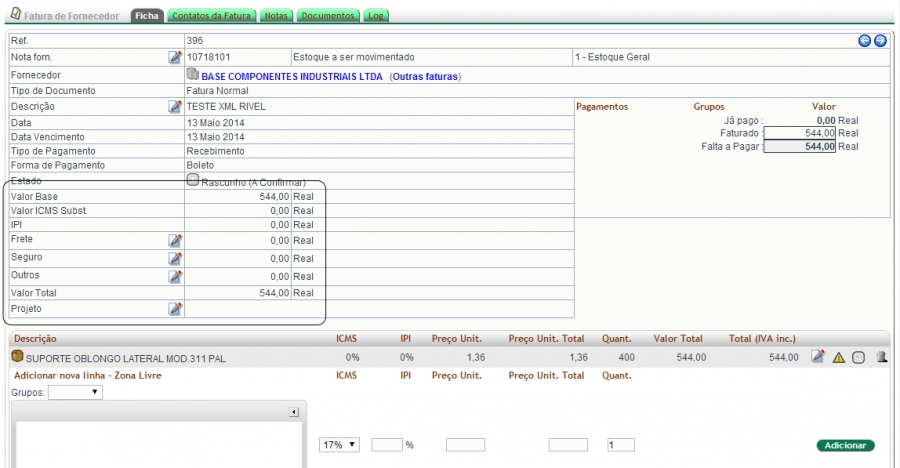The width and height of the screenshot is (900, 468).
Task: Edit the Projeto using its pencil icon
Action: (175, 309)
